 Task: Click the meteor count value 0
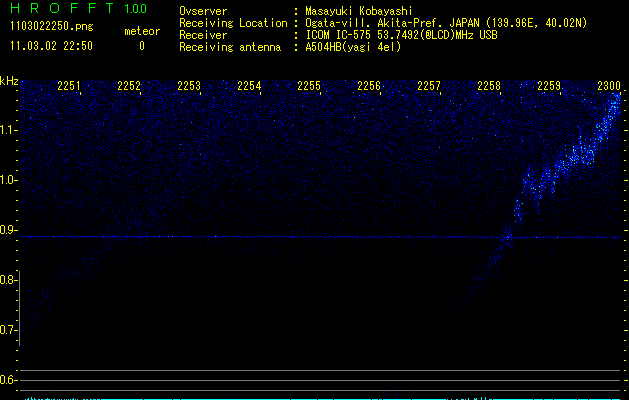coord(142,46)
